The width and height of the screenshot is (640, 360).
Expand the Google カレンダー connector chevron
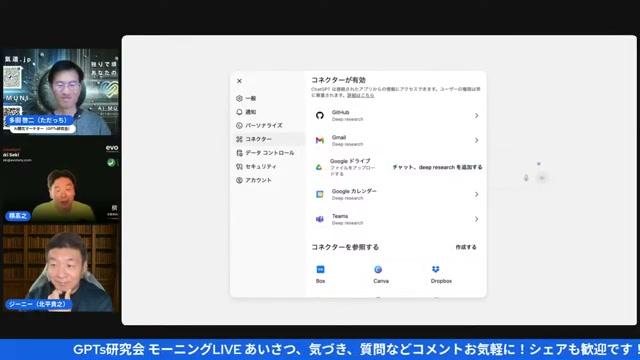coord(476,194)
